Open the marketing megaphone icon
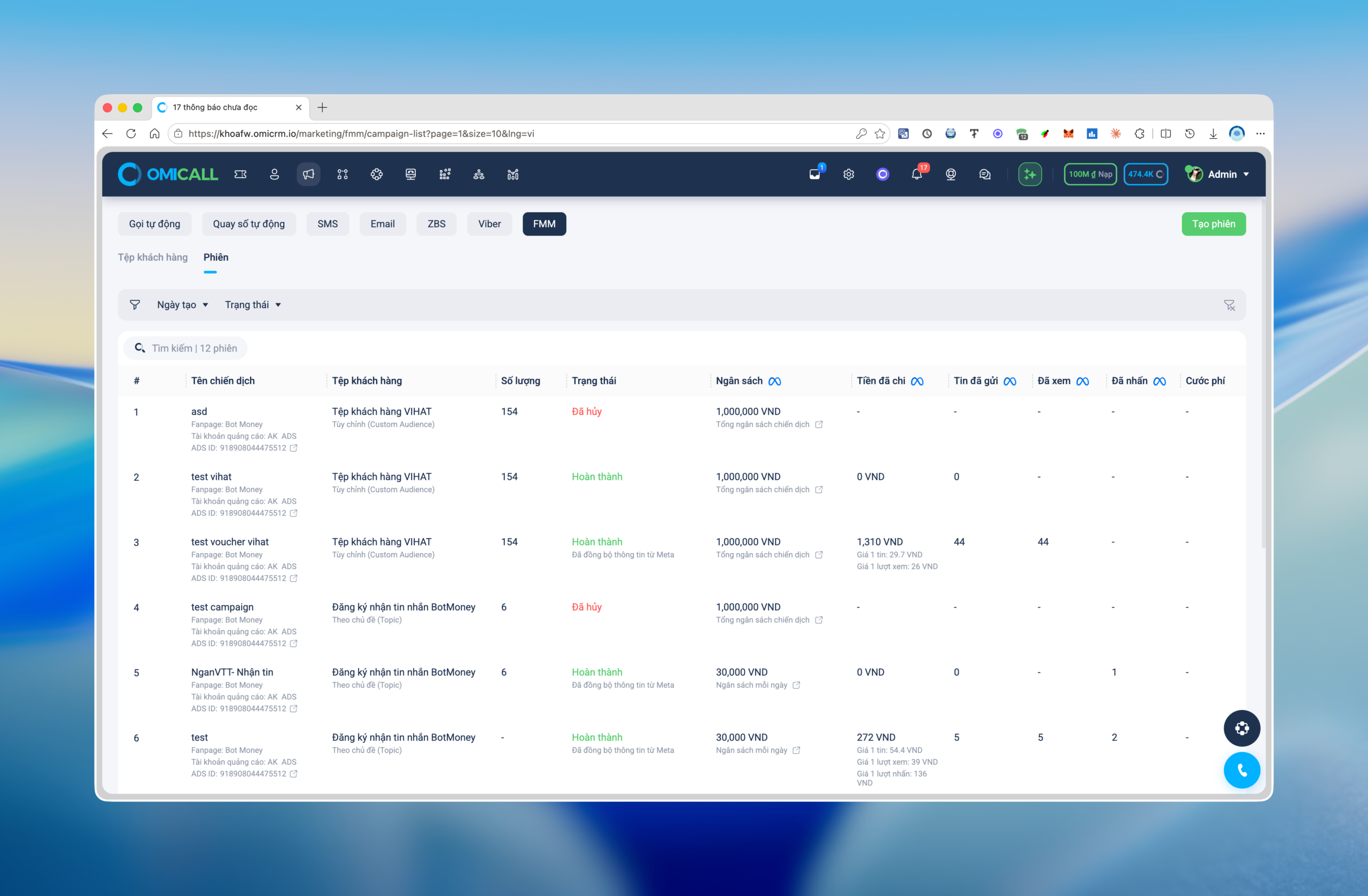The width and height of the screenshot is (1368, 896). coord(309,174)
